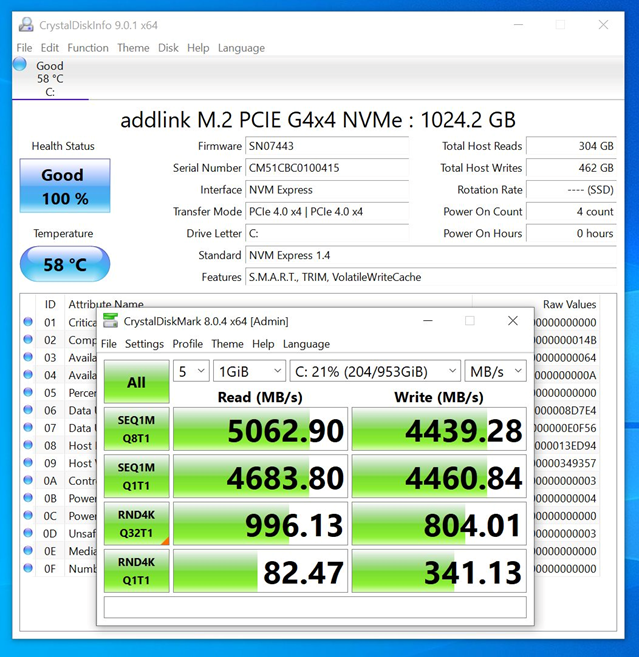Click status orb for attribute 03
The width and height of the screenshot is (639, 657).
tap(28, 357)
